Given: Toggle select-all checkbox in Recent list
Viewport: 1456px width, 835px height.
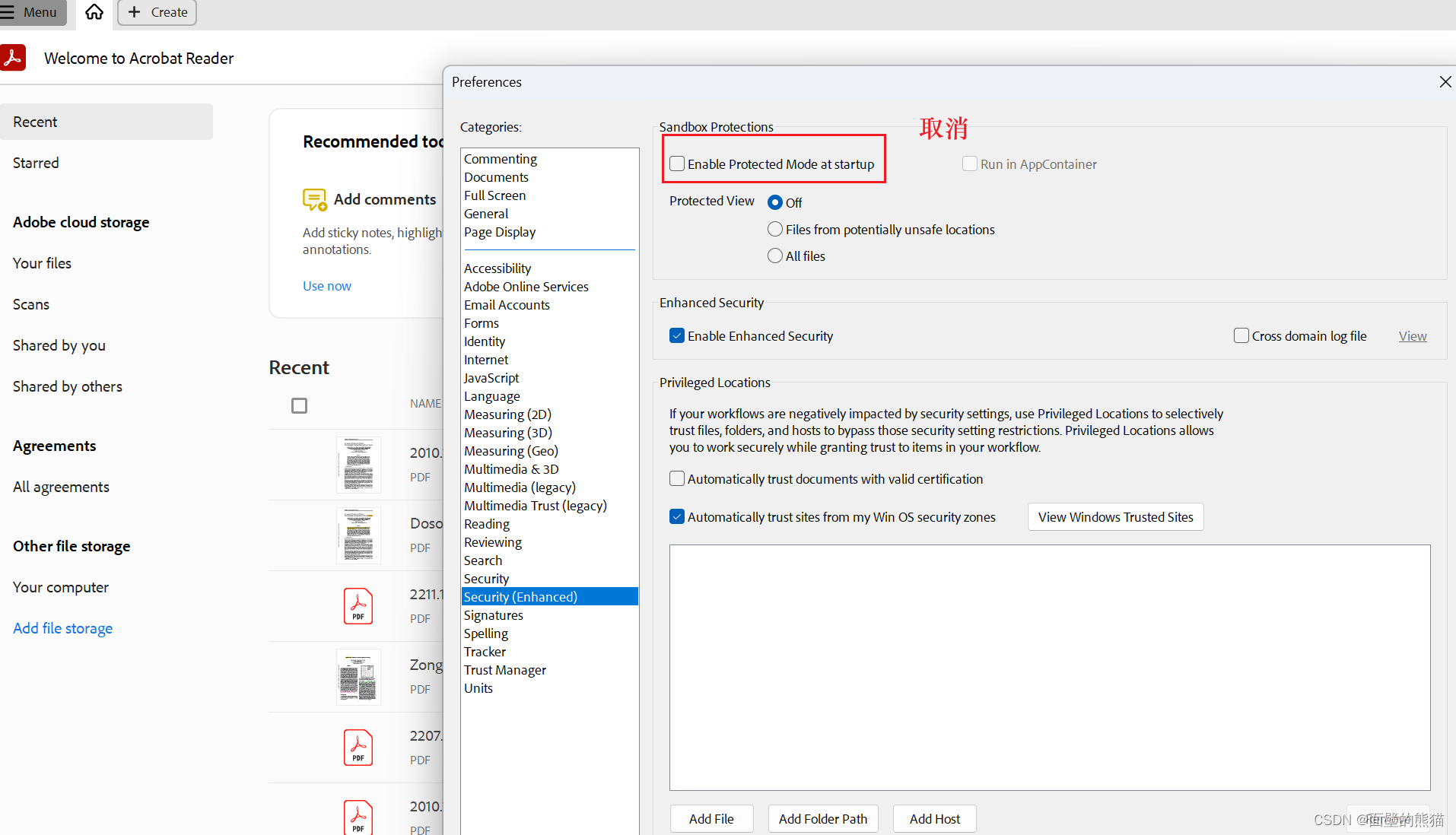Looking at the screenshot, I should coord(300,405).
